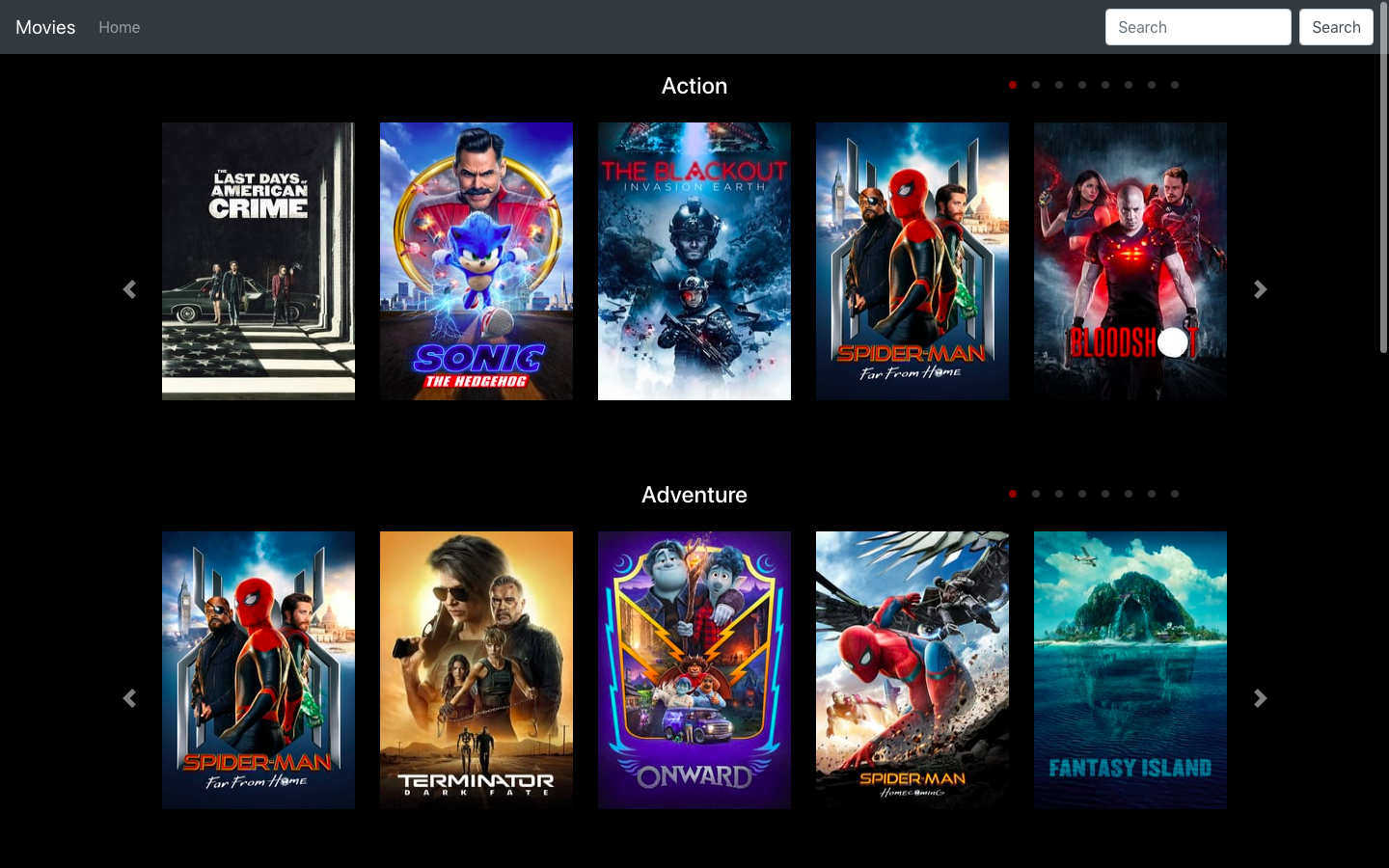Image resolution: width=1389 pixels, height=868 pixels.
Task: Open The Last Days of American Crime poster
Action: (259, 260)
